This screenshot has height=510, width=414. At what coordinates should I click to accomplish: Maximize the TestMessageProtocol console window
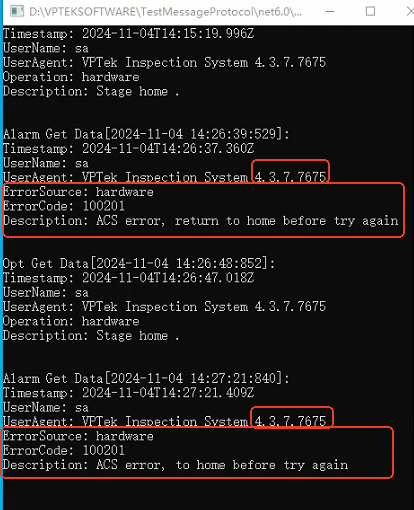coord(370,12)
